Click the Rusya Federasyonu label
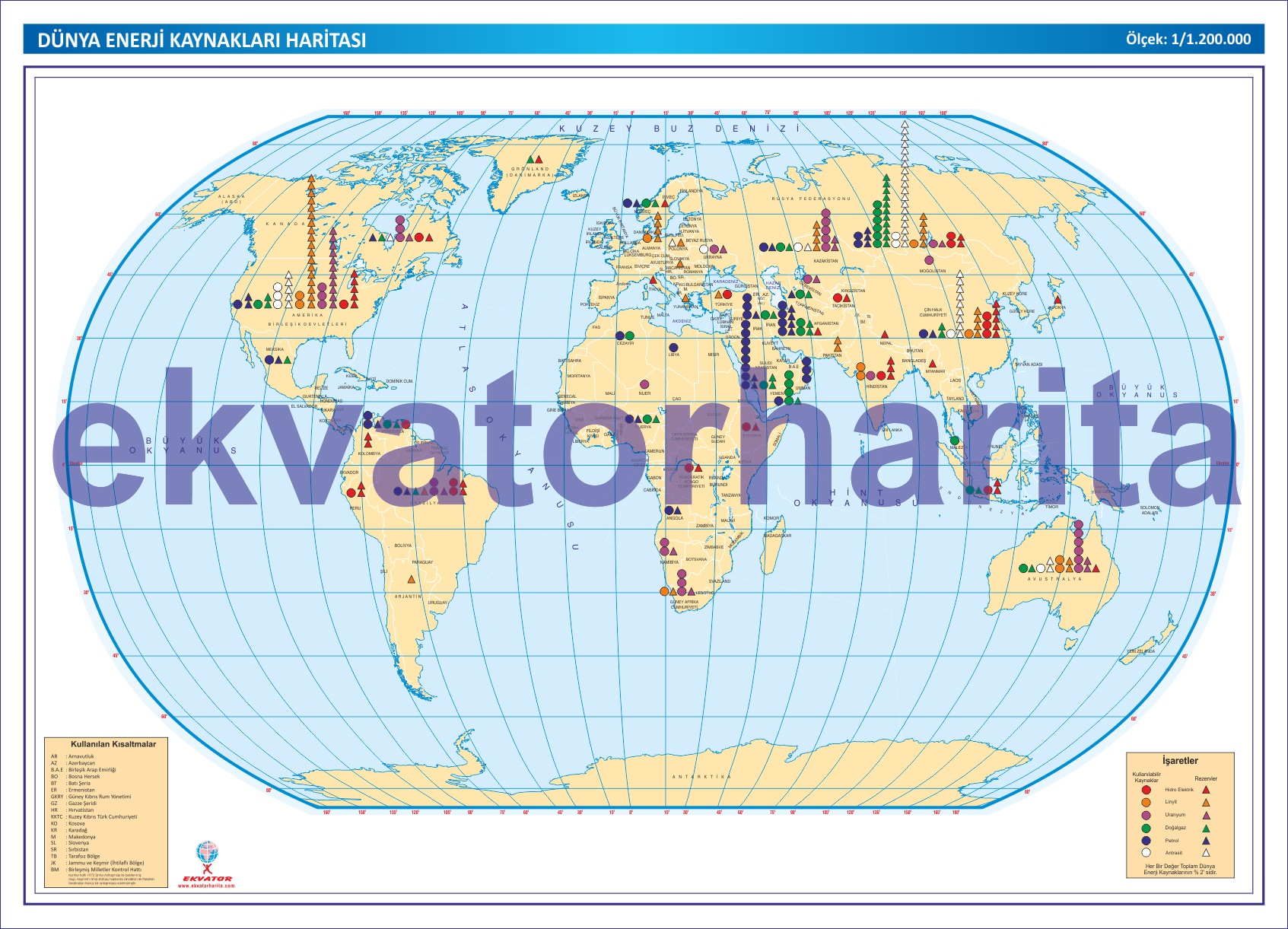The height and width of the screenshot is (929, 1288). [x=811, y=199]
